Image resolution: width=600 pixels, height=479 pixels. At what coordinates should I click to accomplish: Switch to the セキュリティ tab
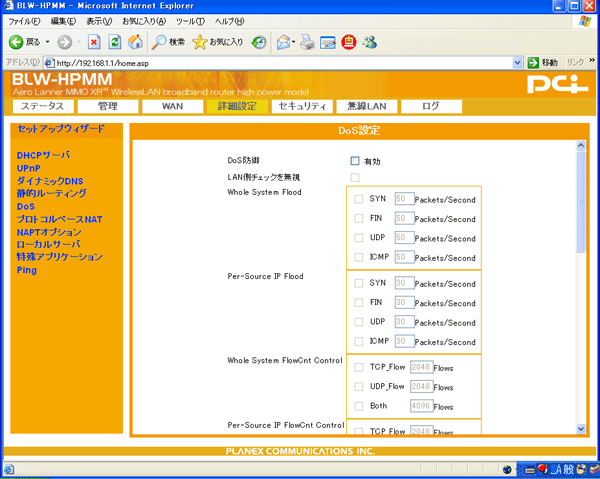(x=302, y=106)
